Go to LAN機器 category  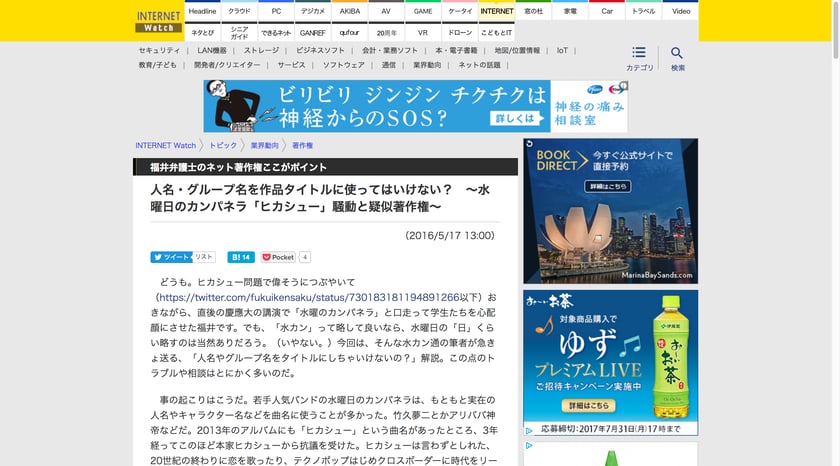pos(212,50)
